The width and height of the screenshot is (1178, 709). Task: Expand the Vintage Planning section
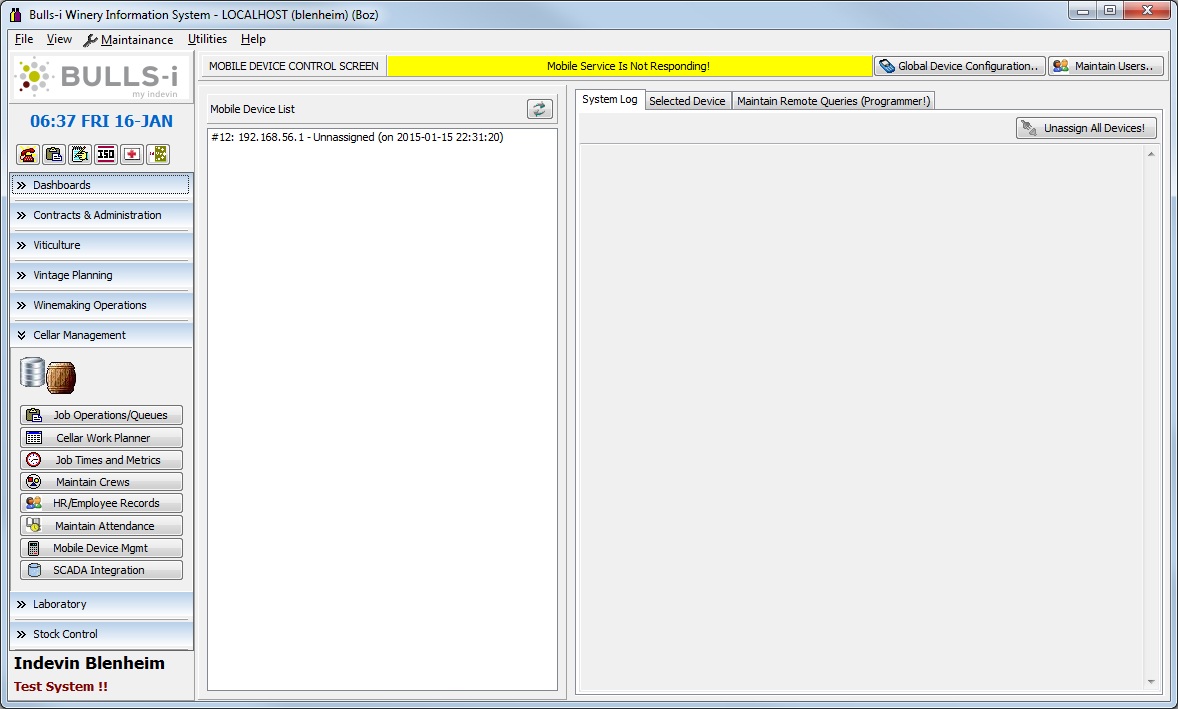click(x=101, y=275)
